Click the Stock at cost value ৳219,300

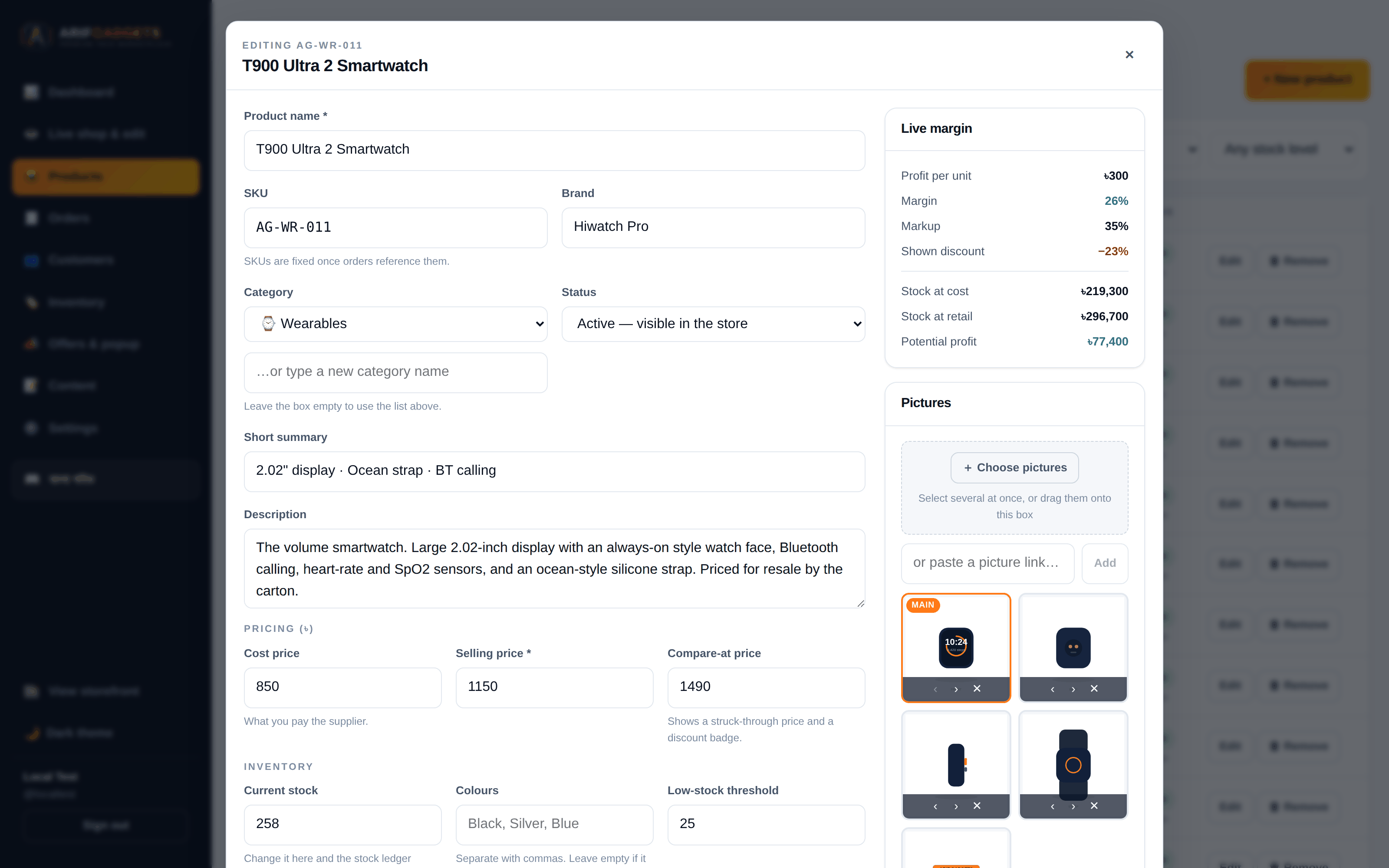[1104, 291]
